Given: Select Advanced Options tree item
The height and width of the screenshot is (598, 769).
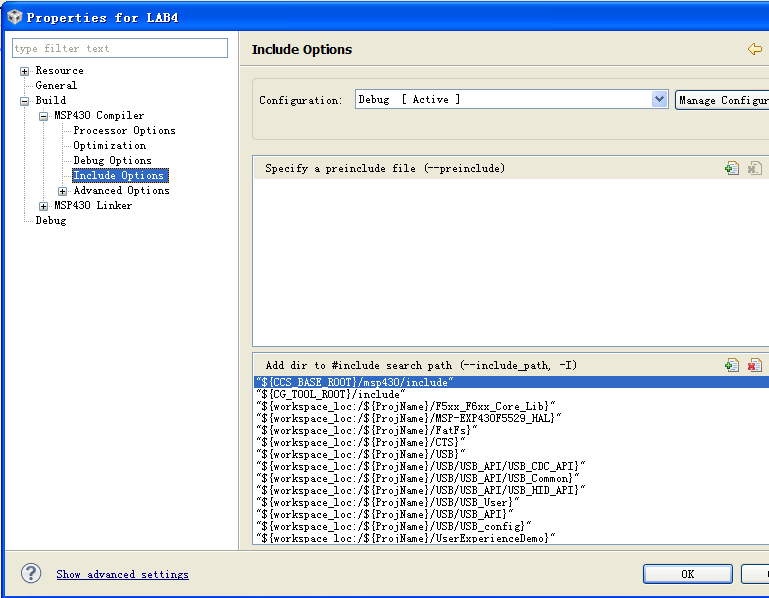Looking at the screenshot, I should [121, 190].
